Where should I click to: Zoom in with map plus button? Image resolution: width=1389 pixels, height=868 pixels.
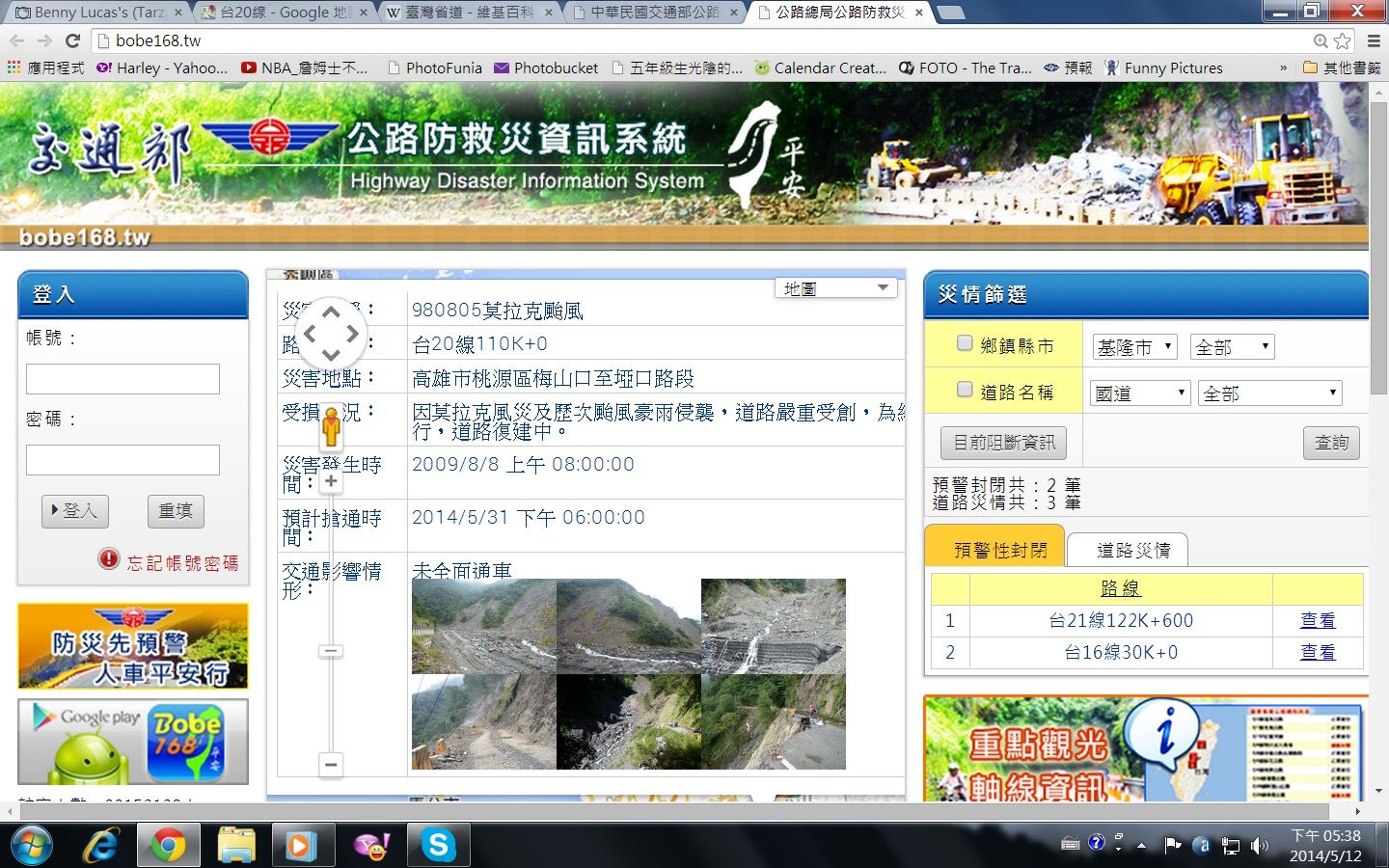point(331,480)
